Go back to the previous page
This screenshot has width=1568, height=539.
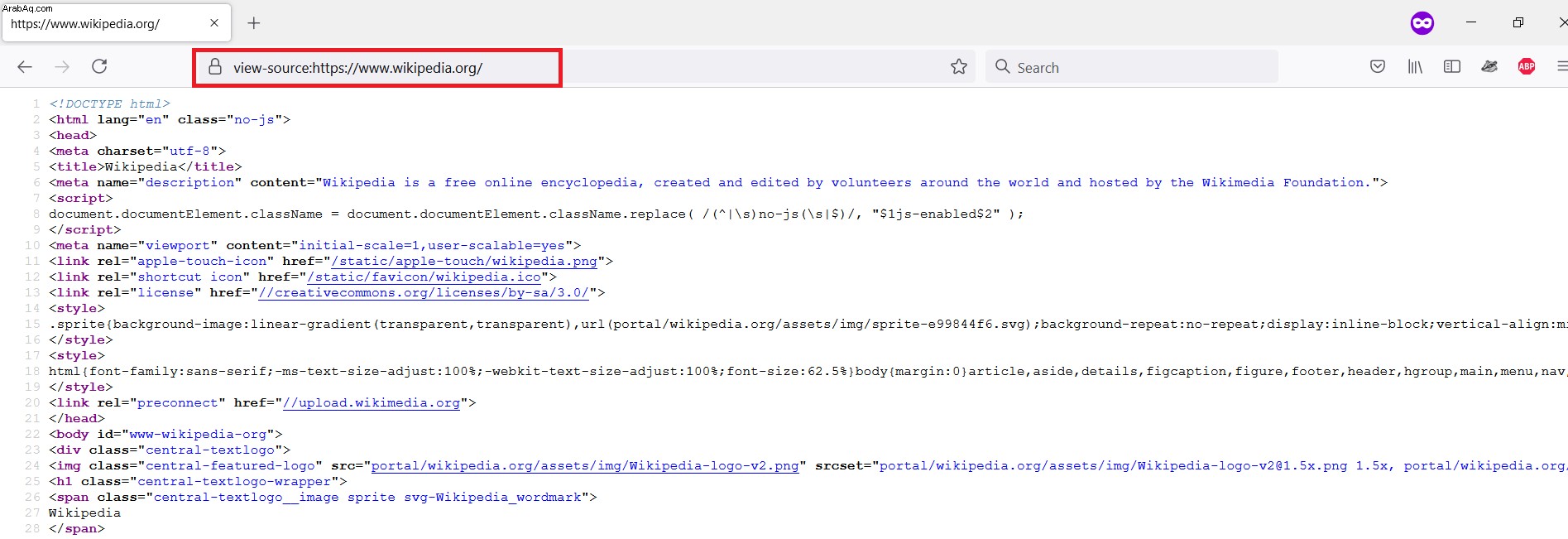pyautogui.click(x=25, y=67)
